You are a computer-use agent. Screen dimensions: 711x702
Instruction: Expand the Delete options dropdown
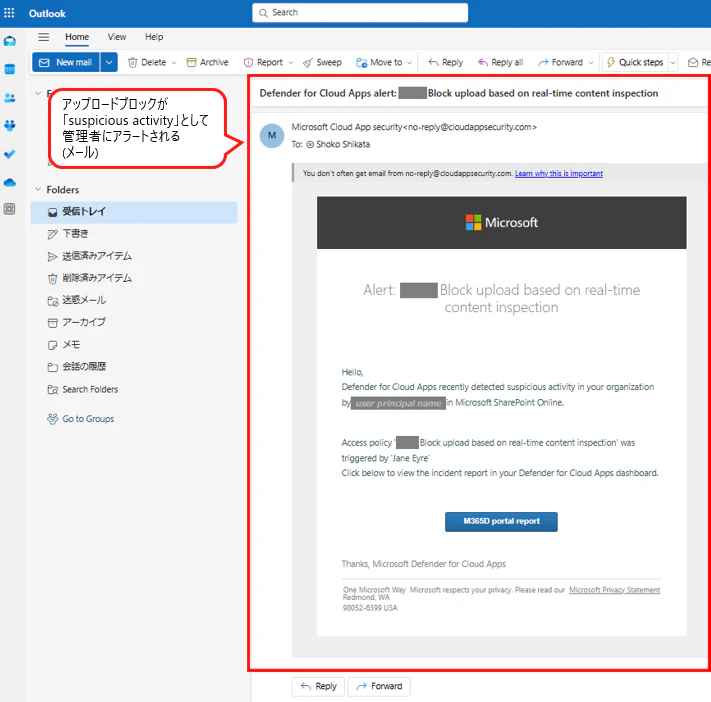[x=174, y=63]
